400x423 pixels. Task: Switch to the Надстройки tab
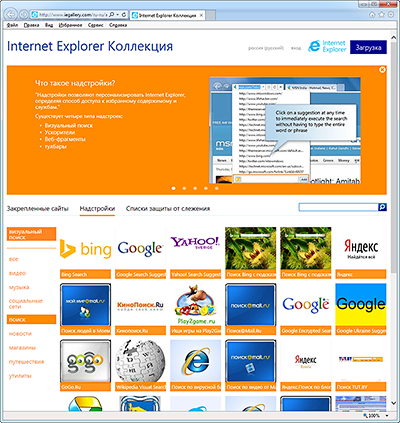97,209
